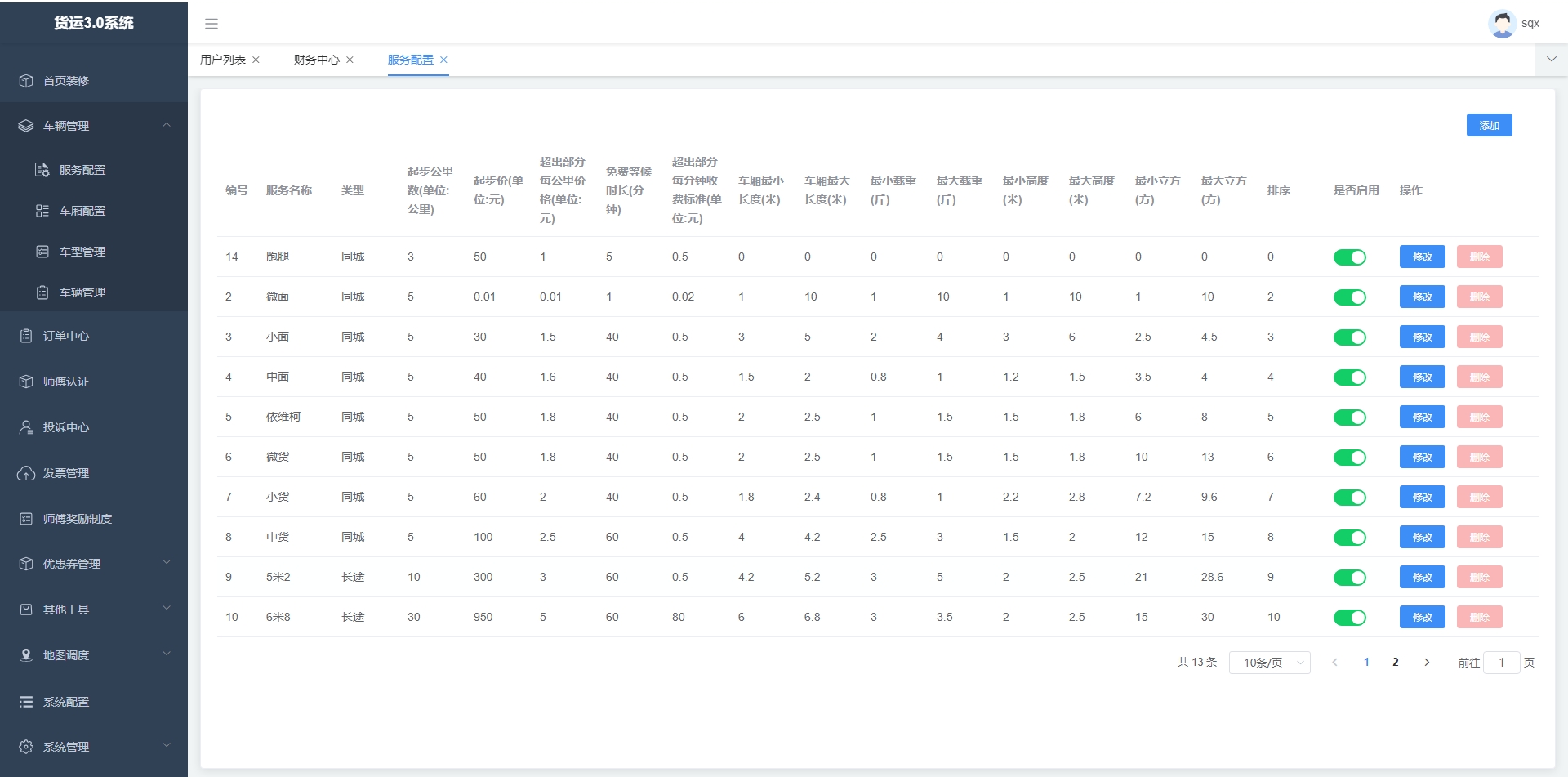Click the 共 13 条 total count text
The image size is (1568, 777).
(x=1197, y=663)
